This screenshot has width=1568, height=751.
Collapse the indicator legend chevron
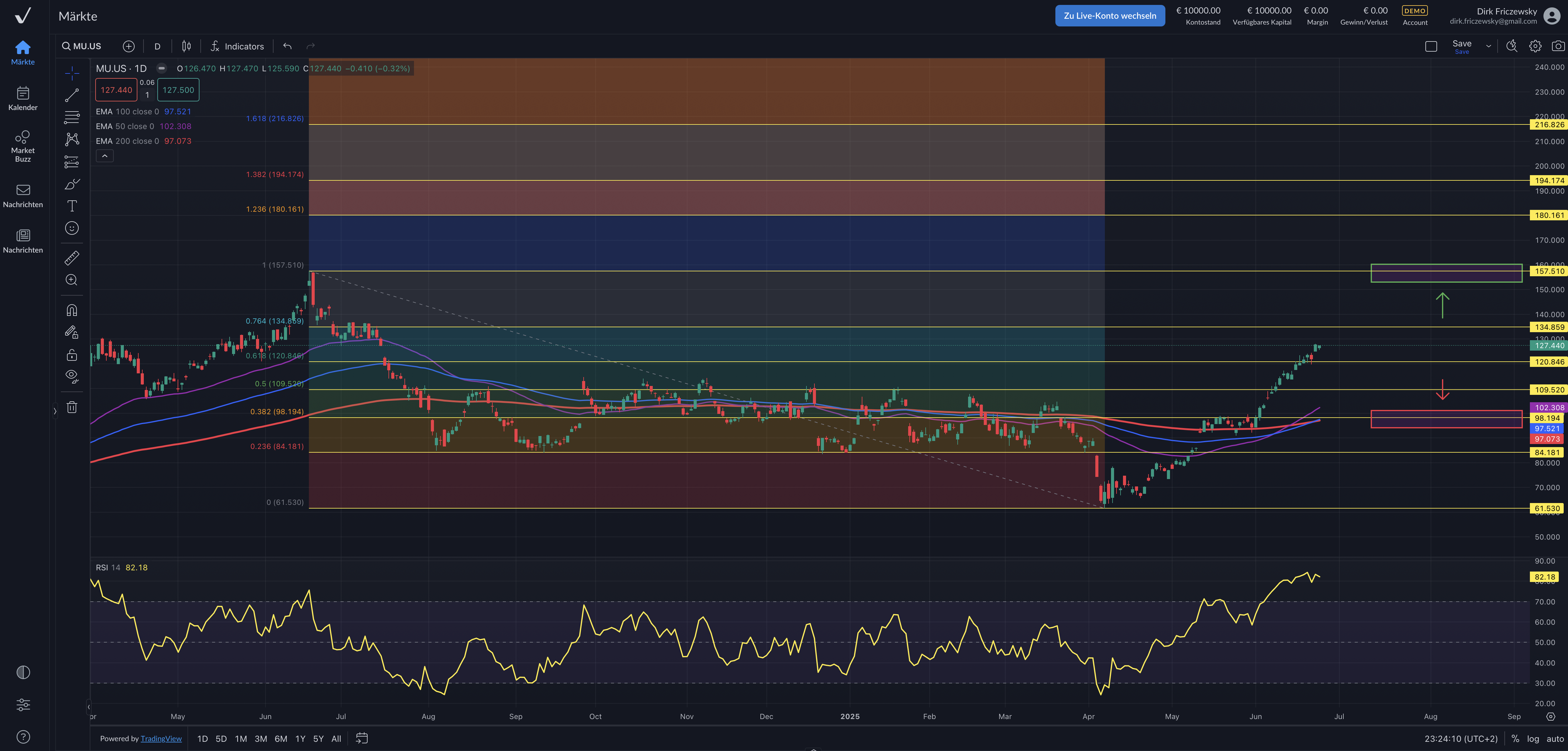105,156
